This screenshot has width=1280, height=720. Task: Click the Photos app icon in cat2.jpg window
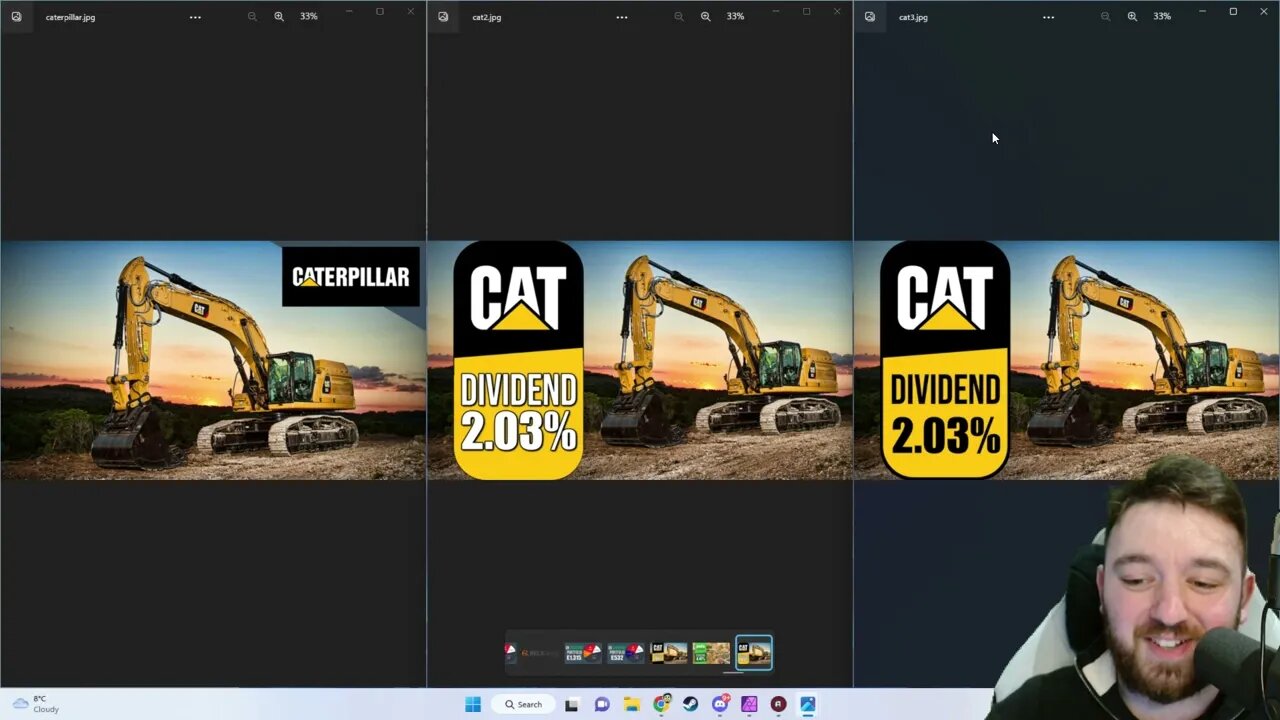point(443,16)
